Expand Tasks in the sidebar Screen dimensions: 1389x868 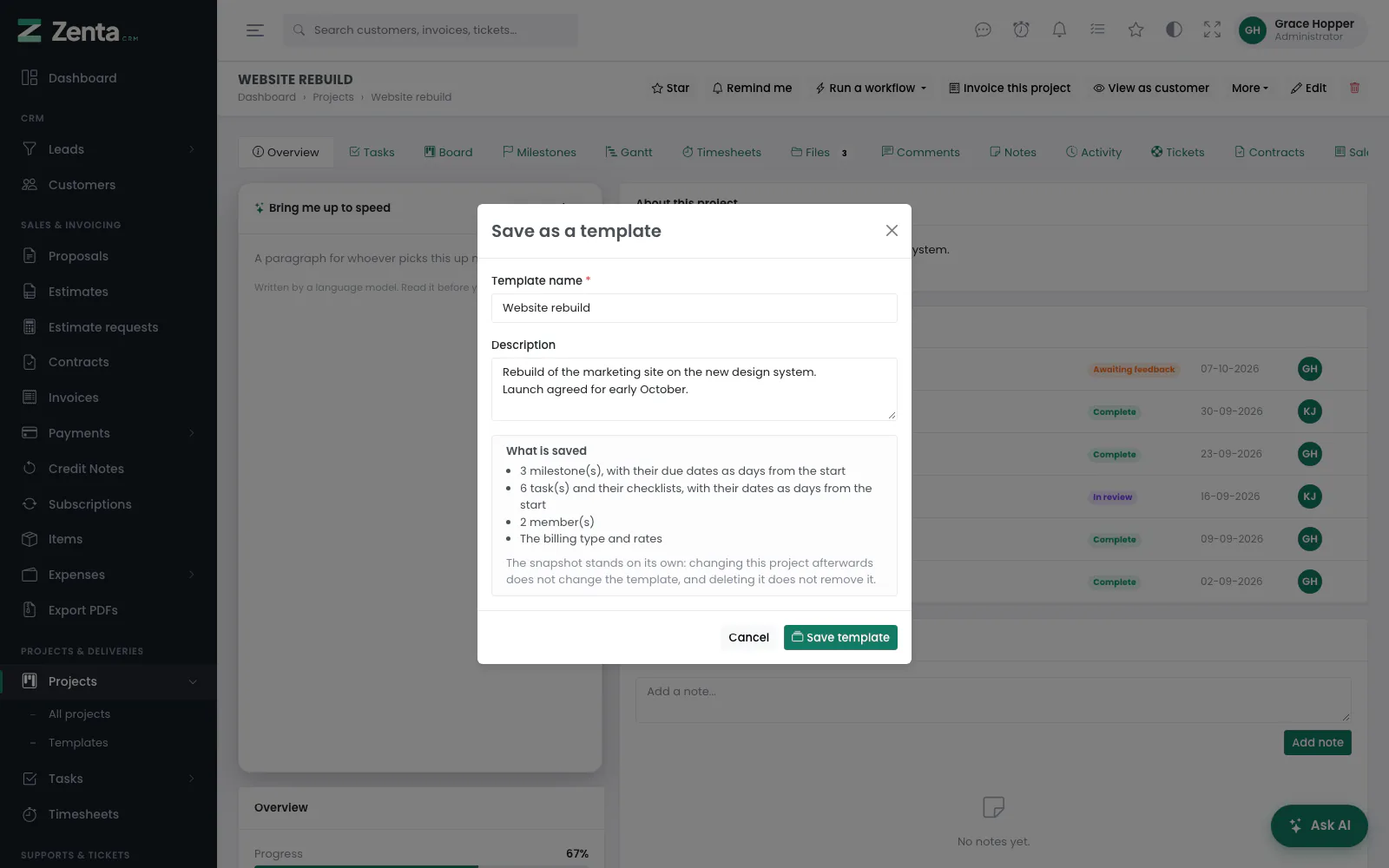[x=109, y=779]
